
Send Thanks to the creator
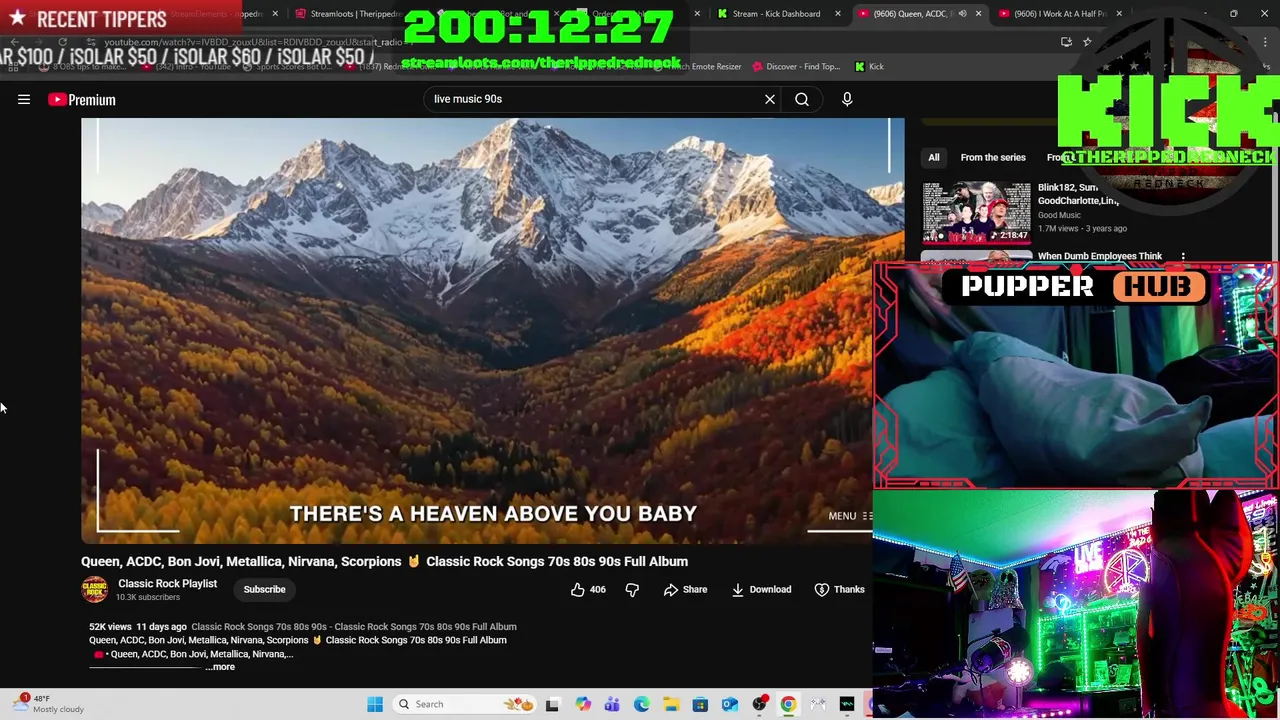click(839, 589)
